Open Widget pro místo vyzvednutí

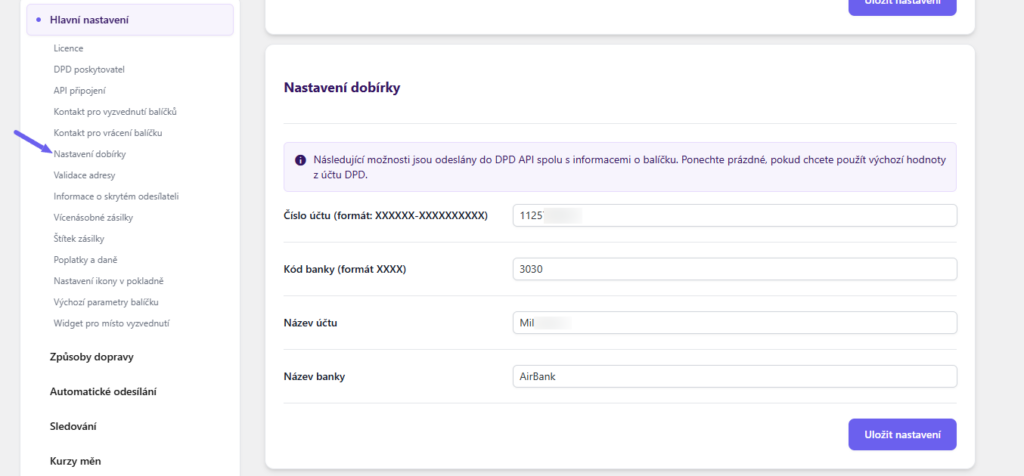[111, 324]
